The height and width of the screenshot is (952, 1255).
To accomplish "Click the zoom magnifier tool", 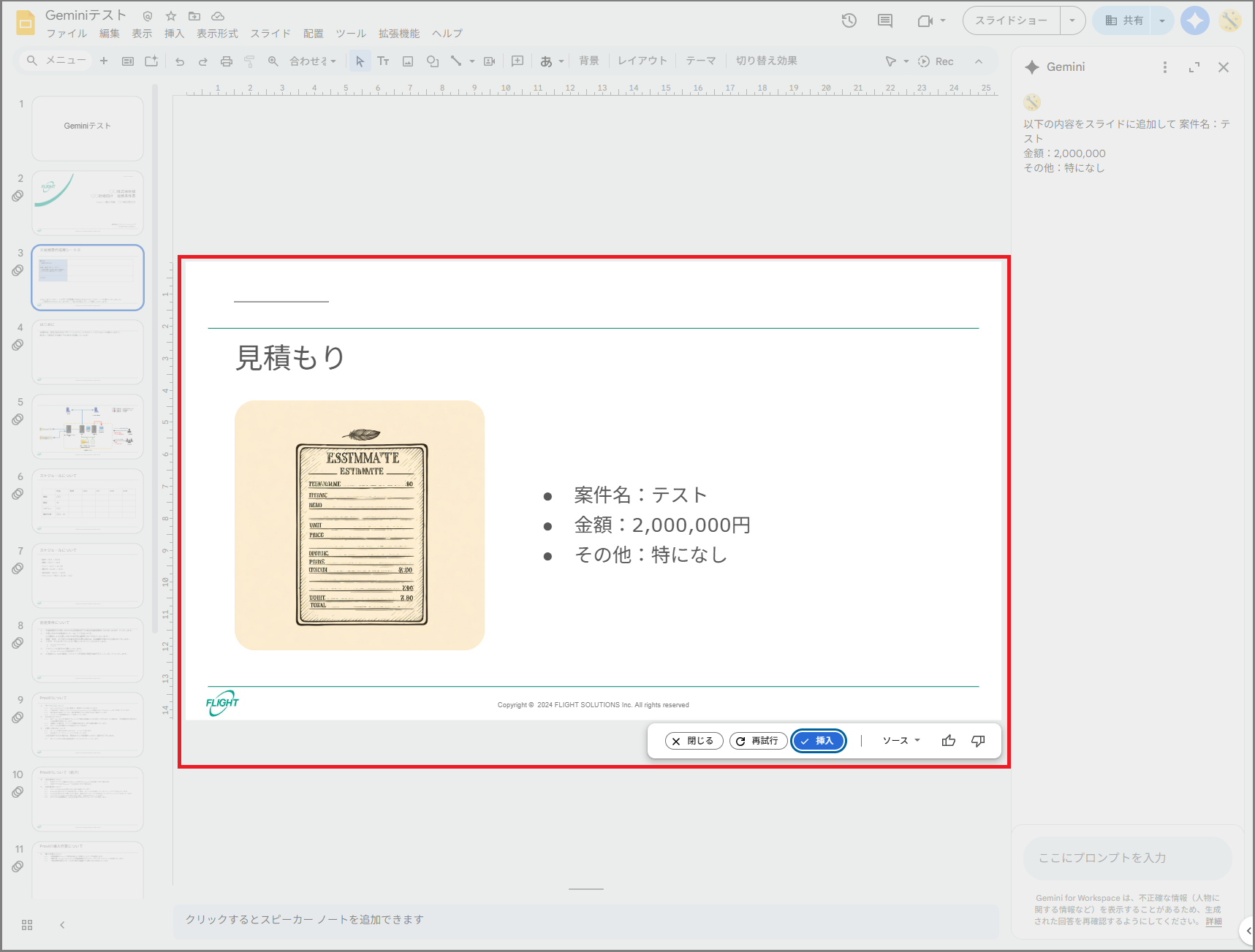I will click(273, 61).
